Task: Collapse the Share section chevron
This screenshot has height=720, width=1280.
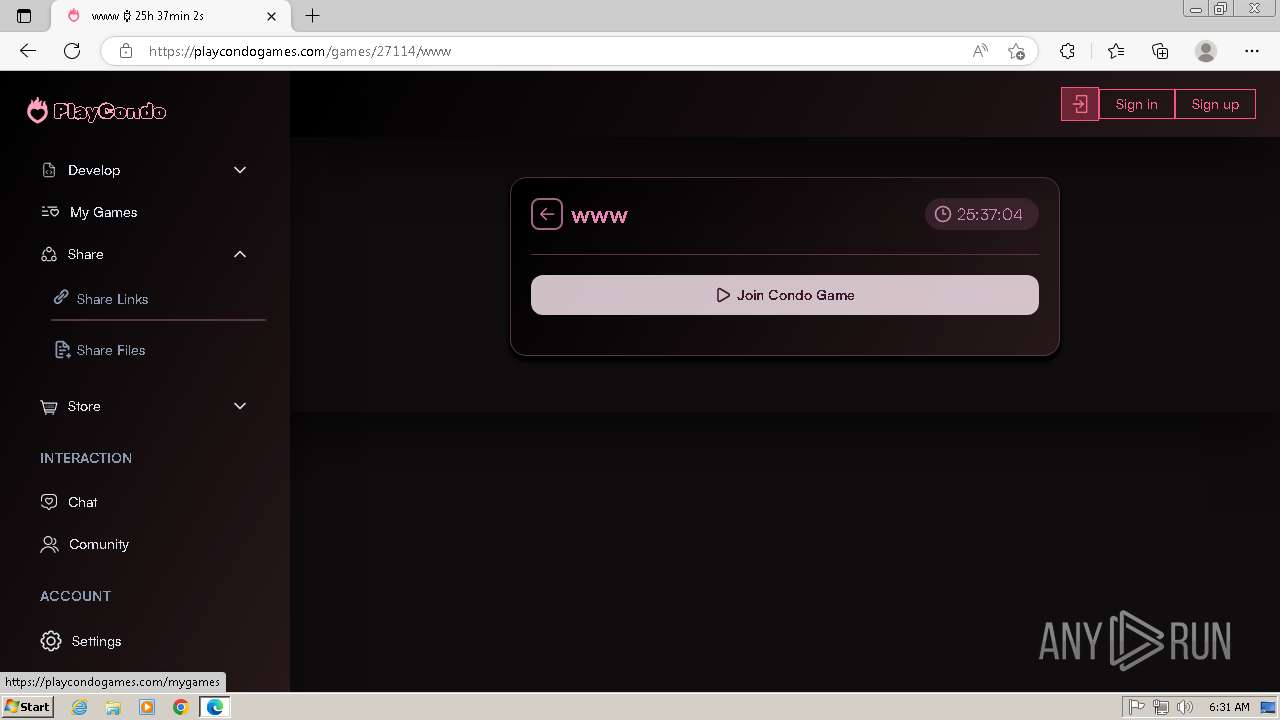Action: (240, 254)
